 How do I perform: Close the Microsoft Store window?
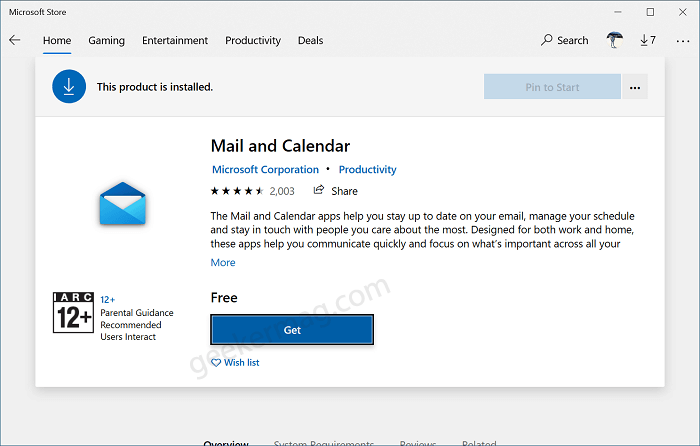point(683,12)
